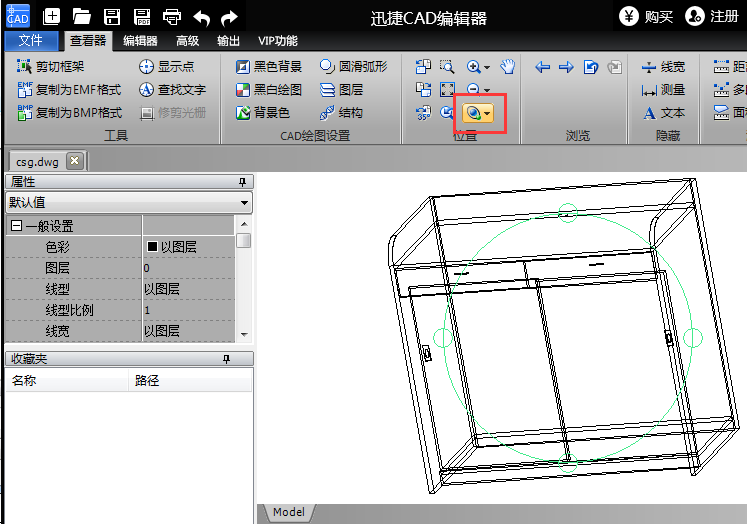This screenshot has height=524, width=747.
Task: Close the csg.dwg document tab
Action: coord(74,160)
